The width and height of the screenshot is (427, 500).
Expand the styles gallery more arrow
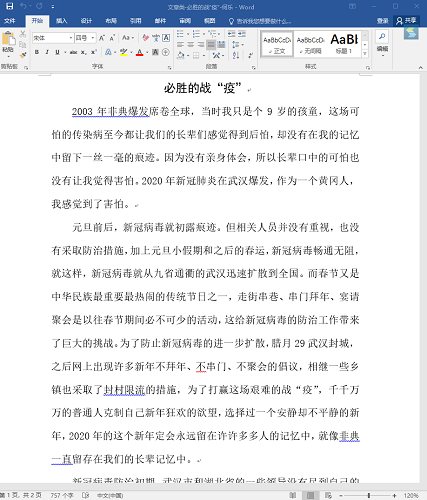pyautogui.click(x=365, y=53)
